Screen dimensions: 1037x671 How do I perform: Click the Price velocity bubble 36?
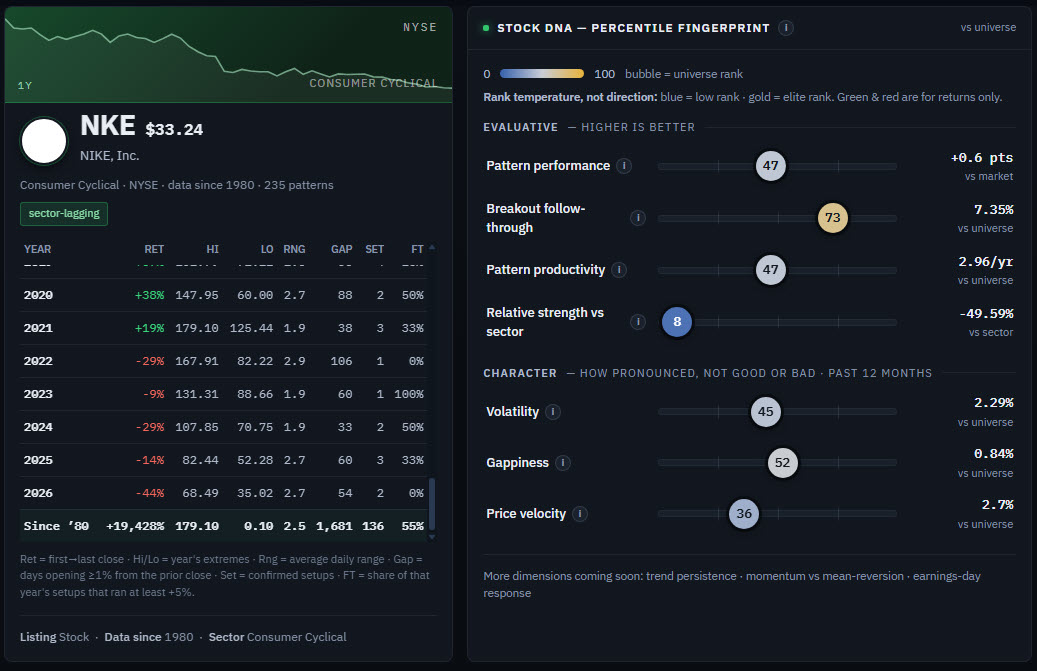744,514
